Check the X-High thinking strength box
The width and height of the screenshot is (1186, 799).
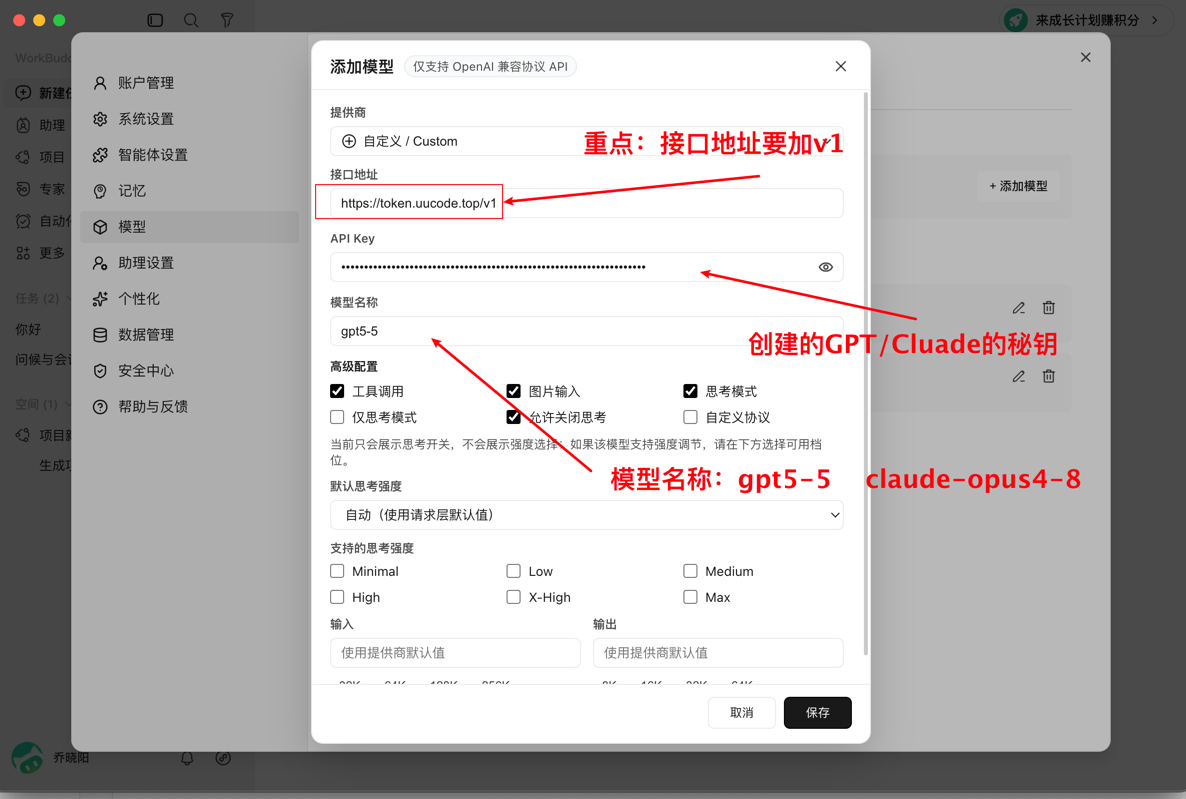(514, 597)
